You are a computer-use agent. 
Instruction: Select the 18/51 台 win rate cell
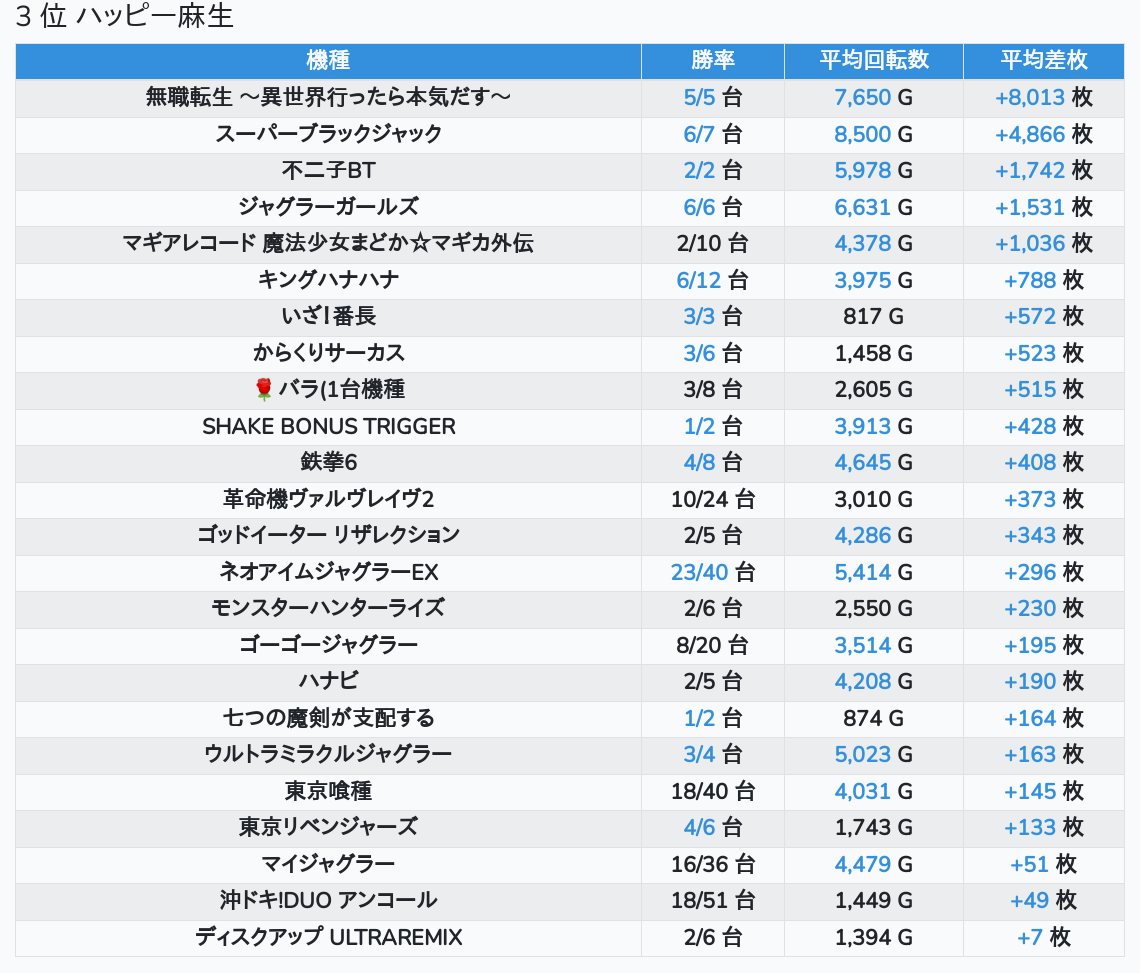point(712,900)
